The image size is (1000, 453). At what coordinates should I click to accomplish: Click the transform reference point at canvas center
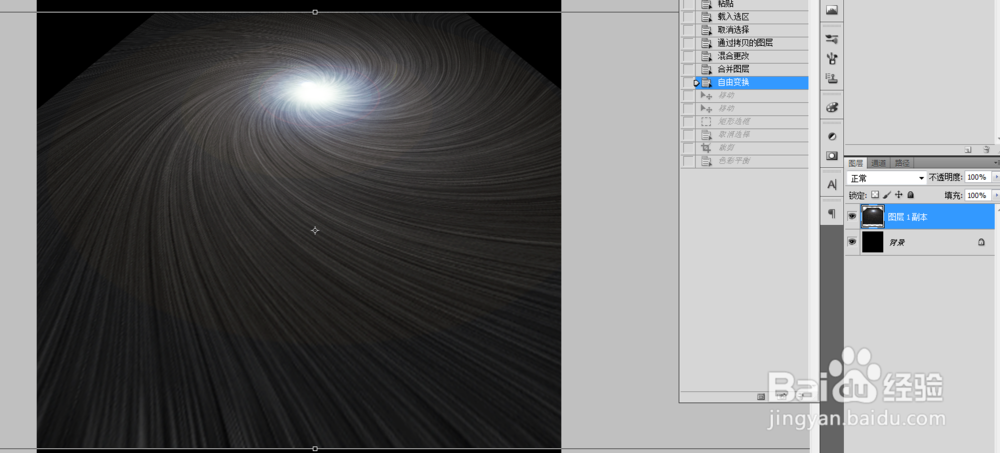coord(315,230)
